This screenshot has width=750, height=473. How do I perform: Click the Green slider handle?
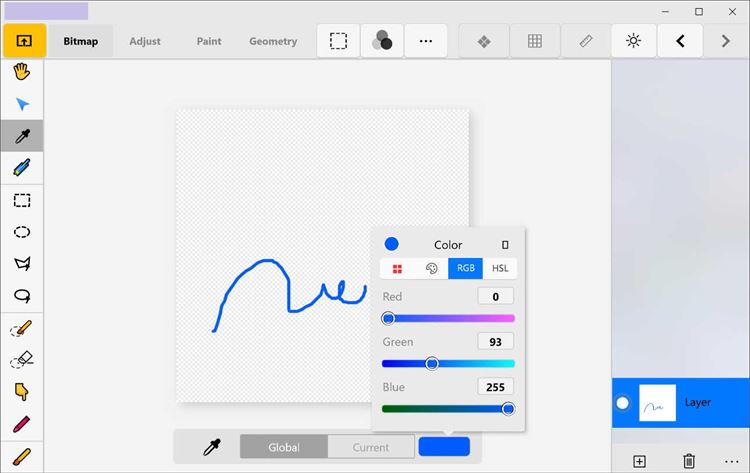432,364
